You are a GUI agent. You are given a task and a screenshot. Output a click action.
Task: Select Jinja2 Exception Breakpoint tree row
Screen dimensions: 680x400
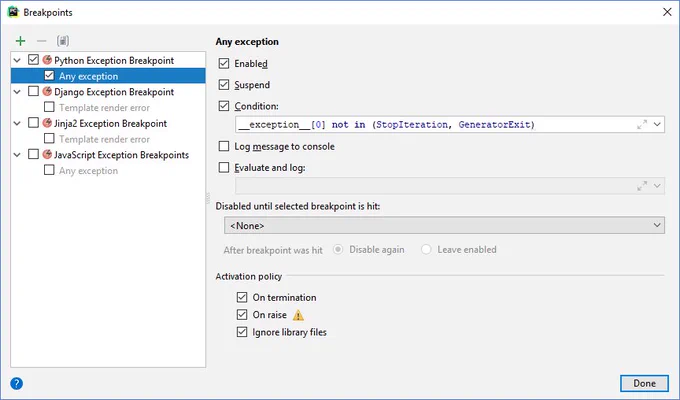click(x=108, y=123)
